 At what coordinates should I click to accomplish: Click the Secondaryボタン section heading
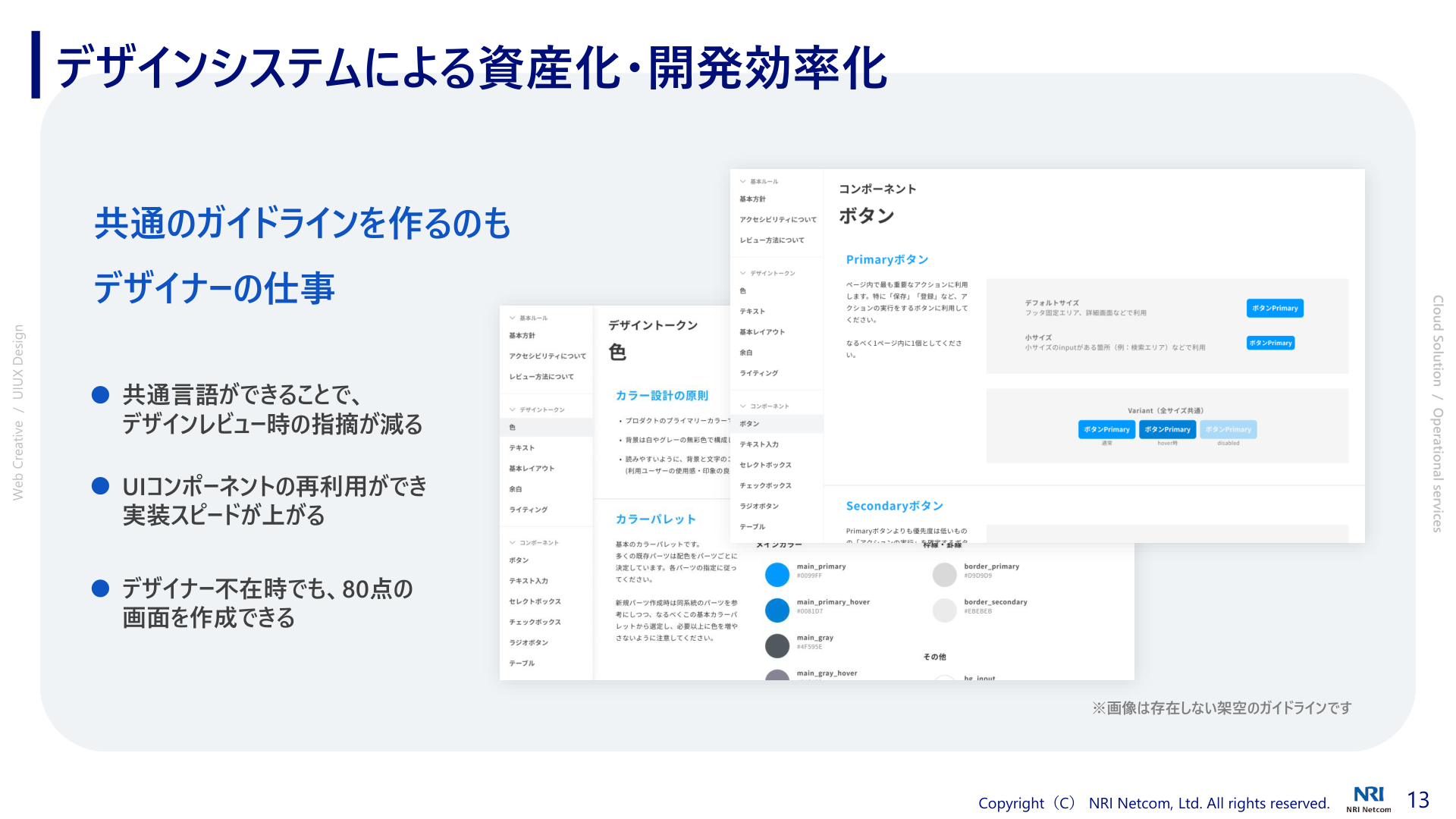coord(894,506)
